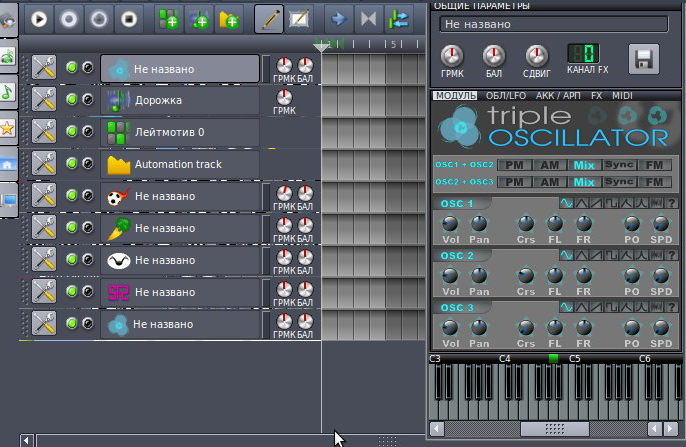Mute the Automation track with green LED
This screenshot has width=686, height=447.
(x=71, y=163)
